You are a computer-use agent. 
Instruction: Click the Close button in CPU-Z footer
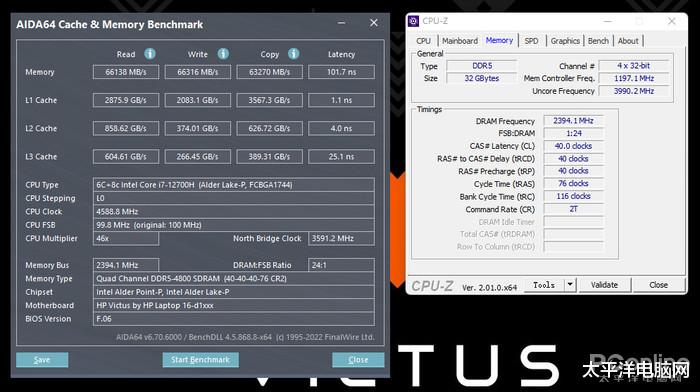658,285
